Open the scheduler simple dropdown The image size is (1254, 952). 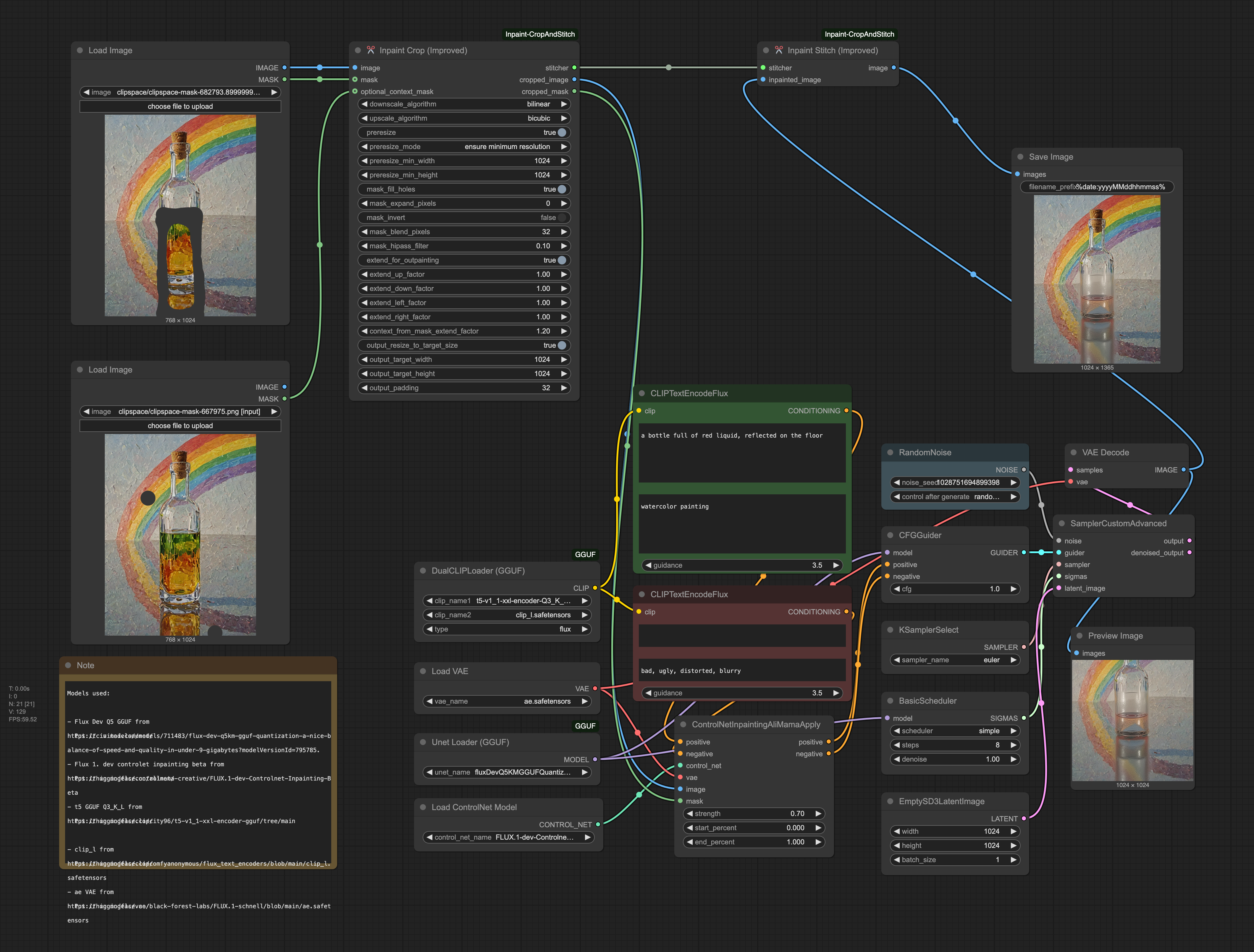pyautogui.click(x=955, y=731)
